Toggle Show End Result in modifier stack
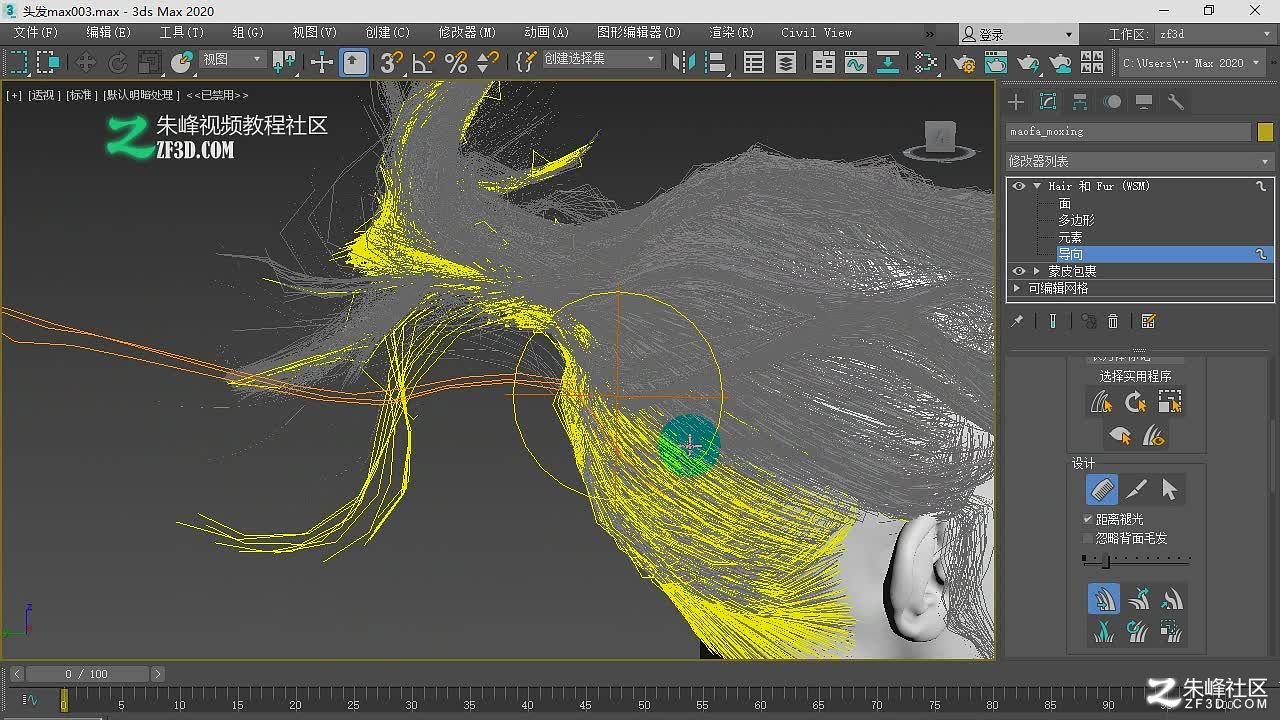1280x720 pixels. click(x=1053, y=321)
